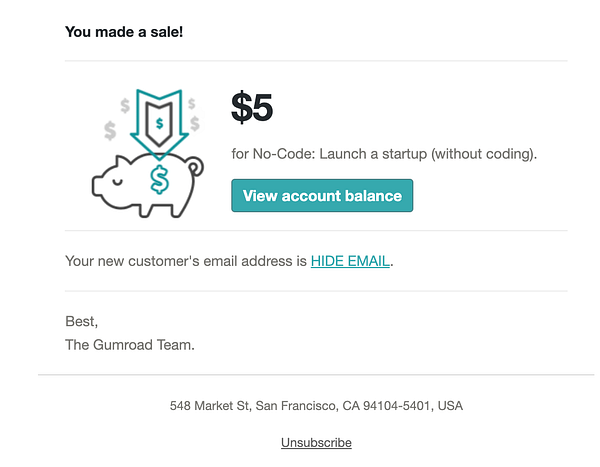Click the $5 sale amount

click(252, 108)
